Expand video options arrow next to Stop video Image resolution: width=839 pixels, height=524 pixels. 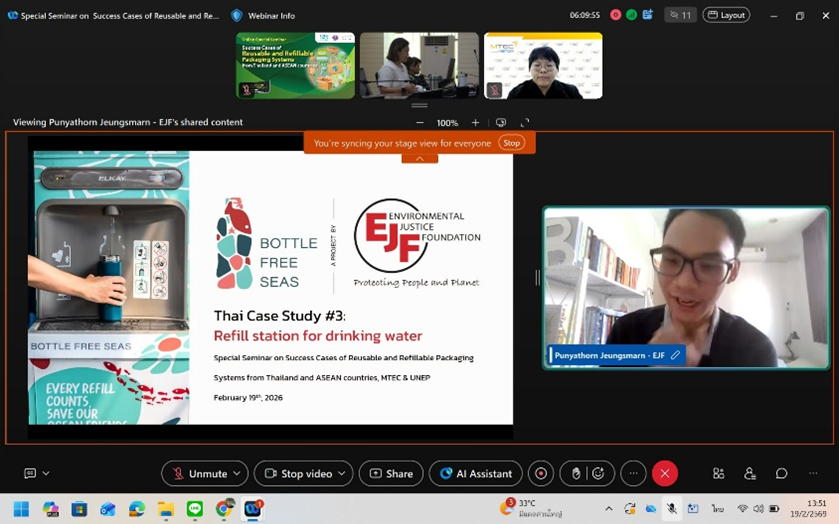[x=342, y=474]
